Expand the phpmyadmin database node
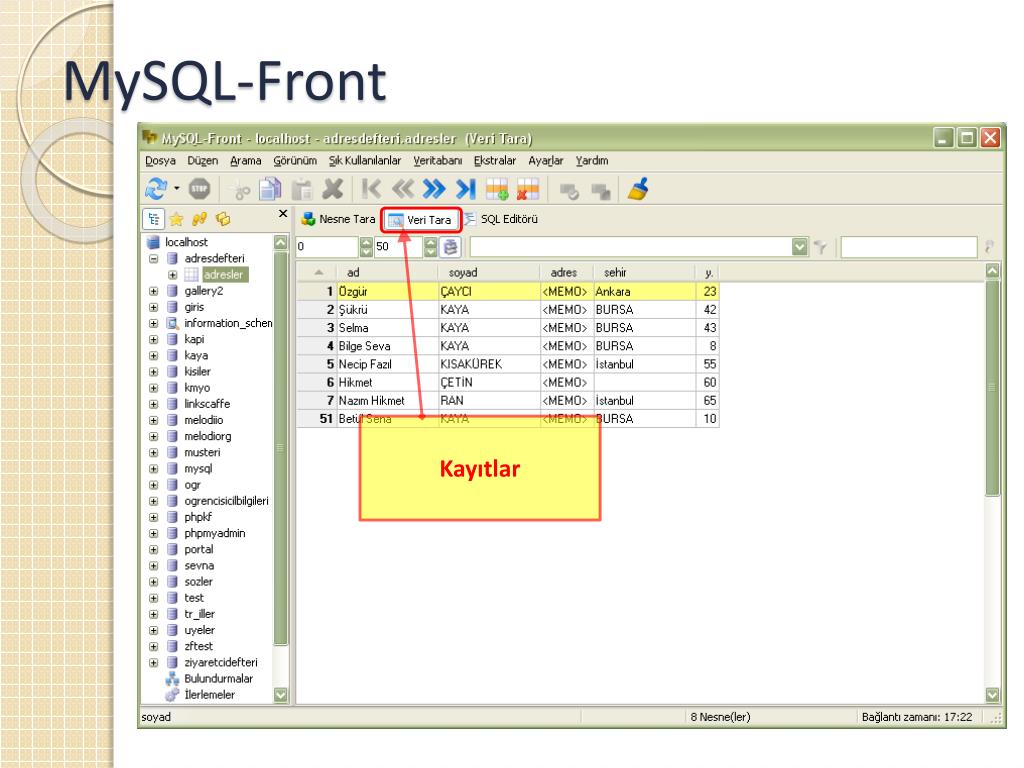The image size is (1024, 768). point(153,534)
